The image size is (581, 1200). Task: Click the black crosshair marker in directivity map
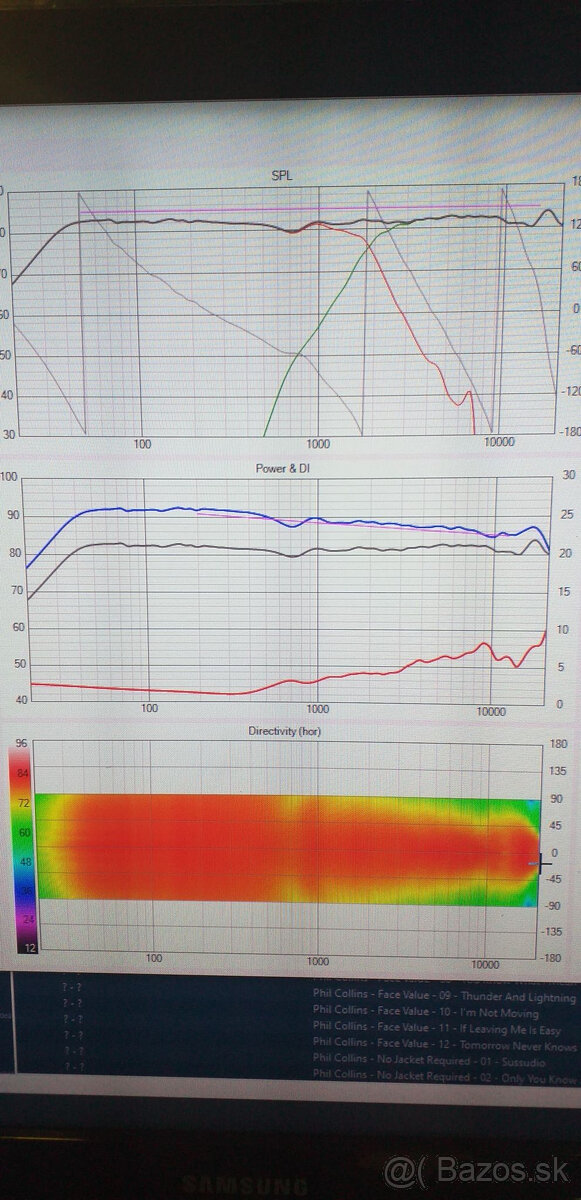[x=543, y=861]
